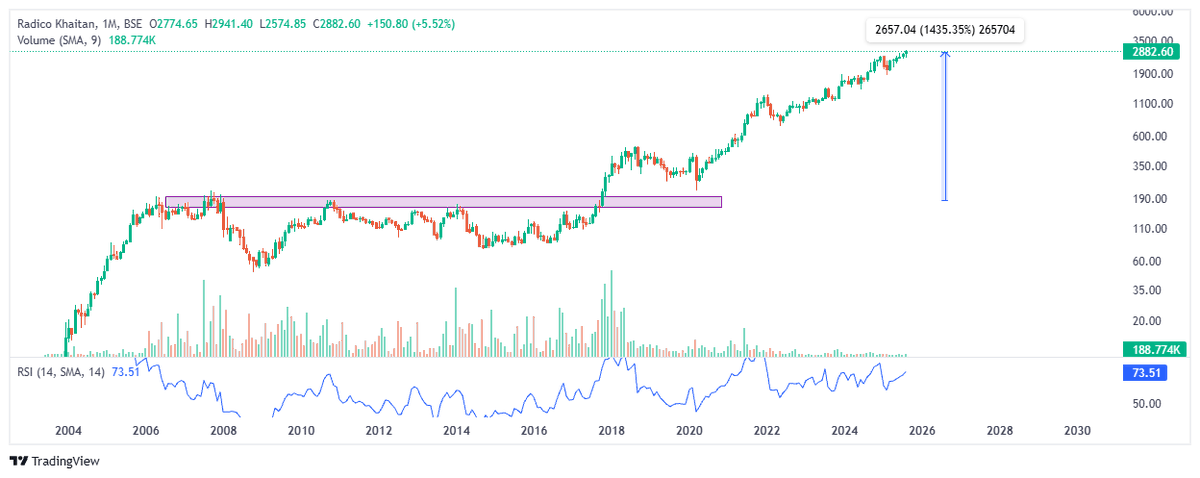Click the 2014 label on the time axis
Viewport: 1200px width, 478px height.
click(457, 431)
